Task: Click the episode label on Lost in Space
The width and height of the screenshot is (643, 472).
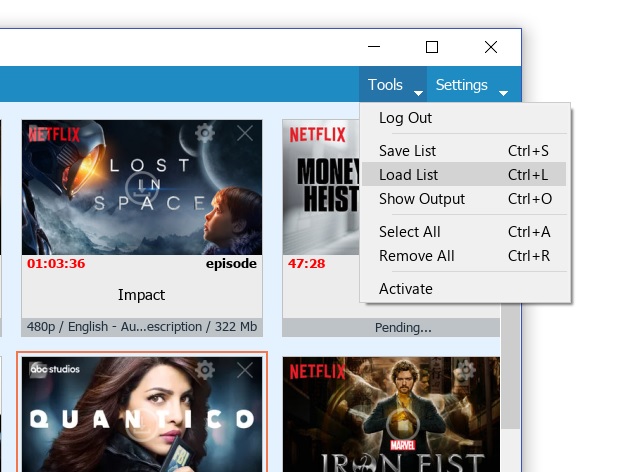Action: click(231, 264)
